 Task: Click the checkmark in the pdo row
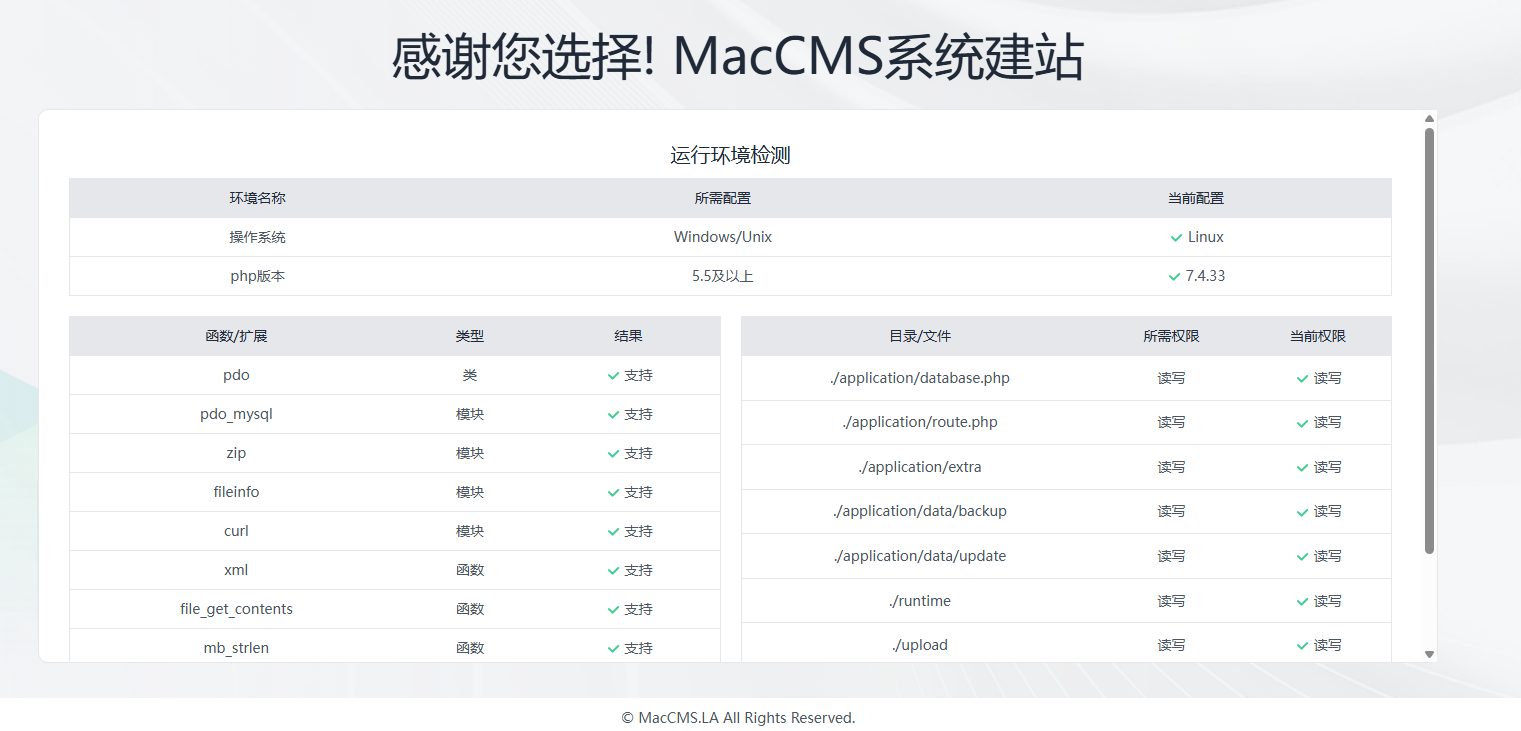[613, 376]
